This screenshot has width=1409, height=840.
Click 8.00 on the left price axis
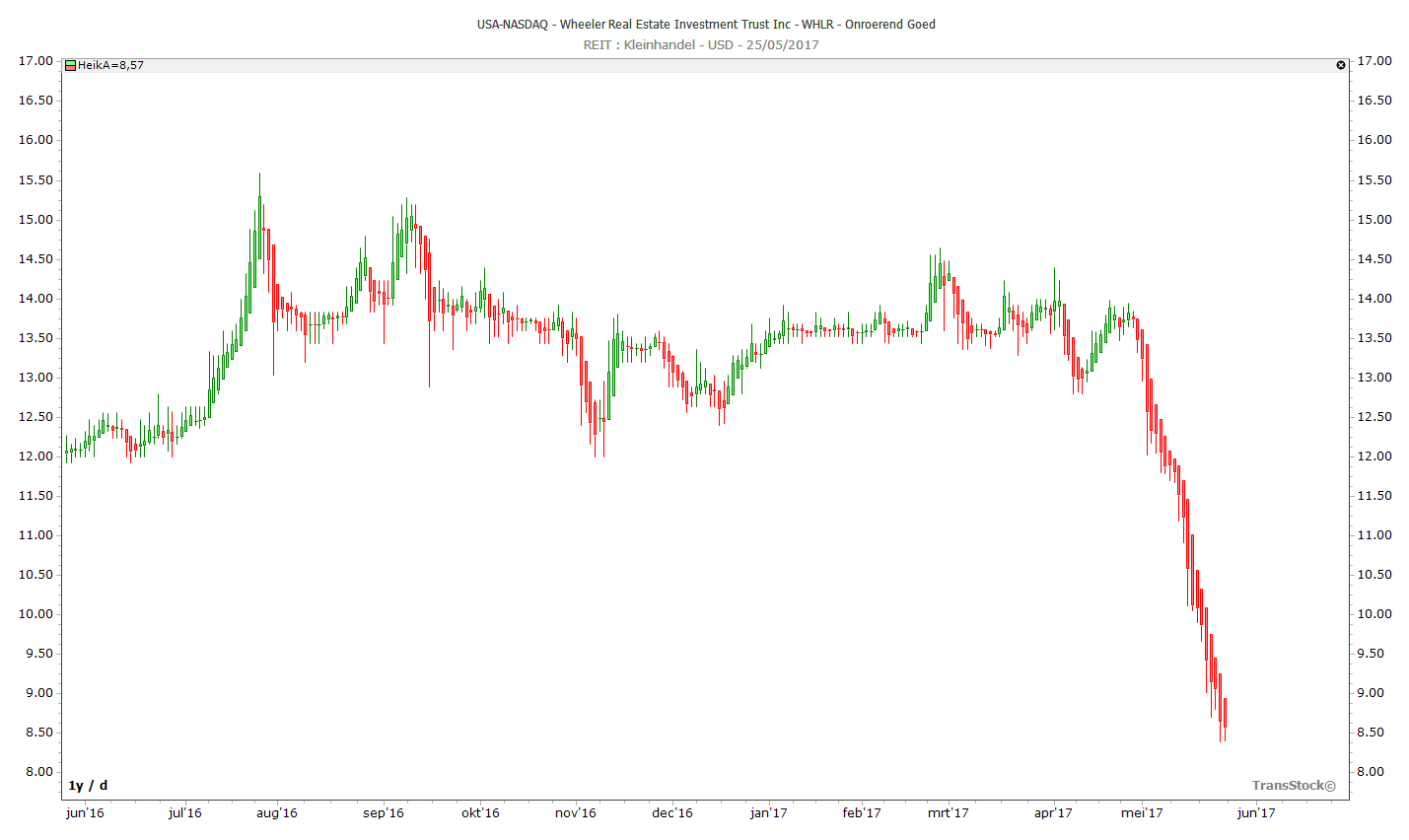39,772
